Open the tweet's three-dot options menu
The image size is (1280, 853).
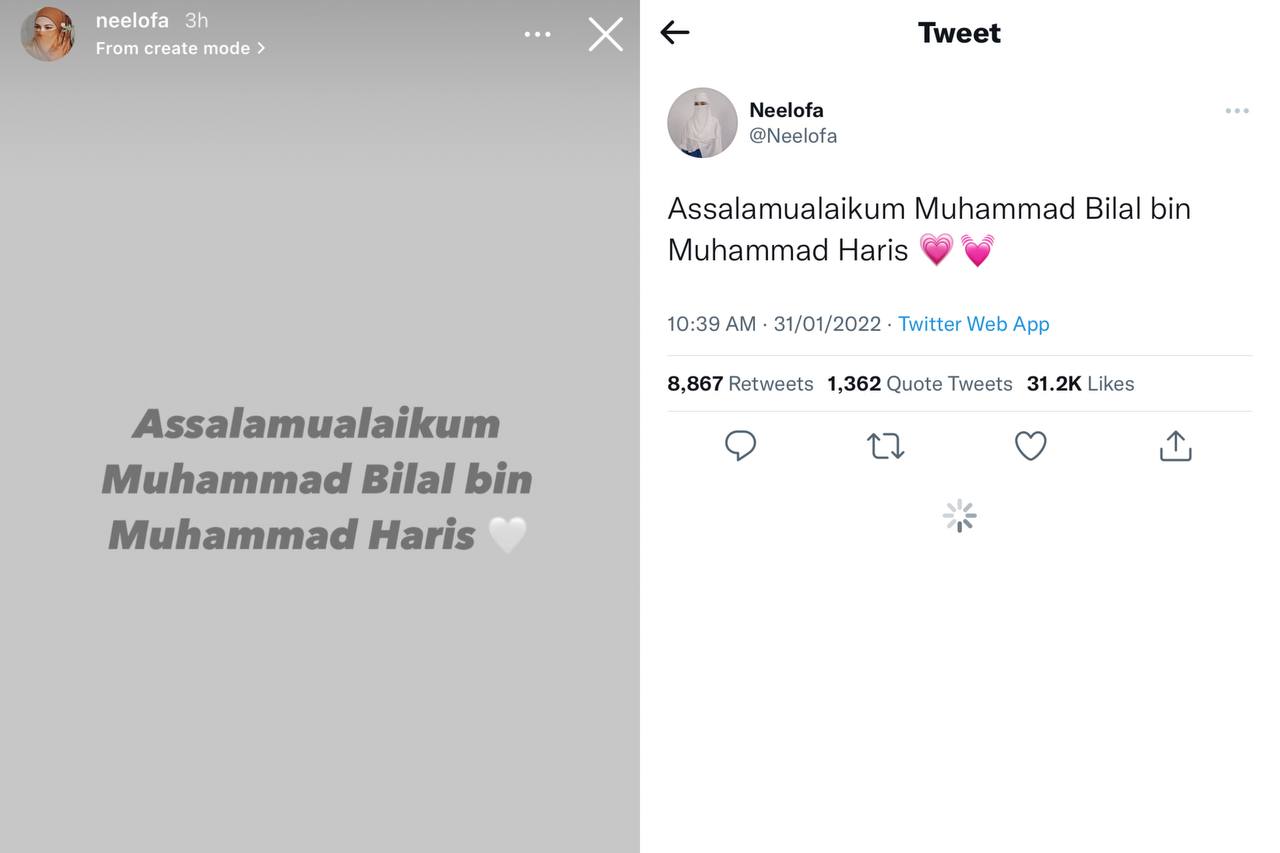coord(1237,111)
